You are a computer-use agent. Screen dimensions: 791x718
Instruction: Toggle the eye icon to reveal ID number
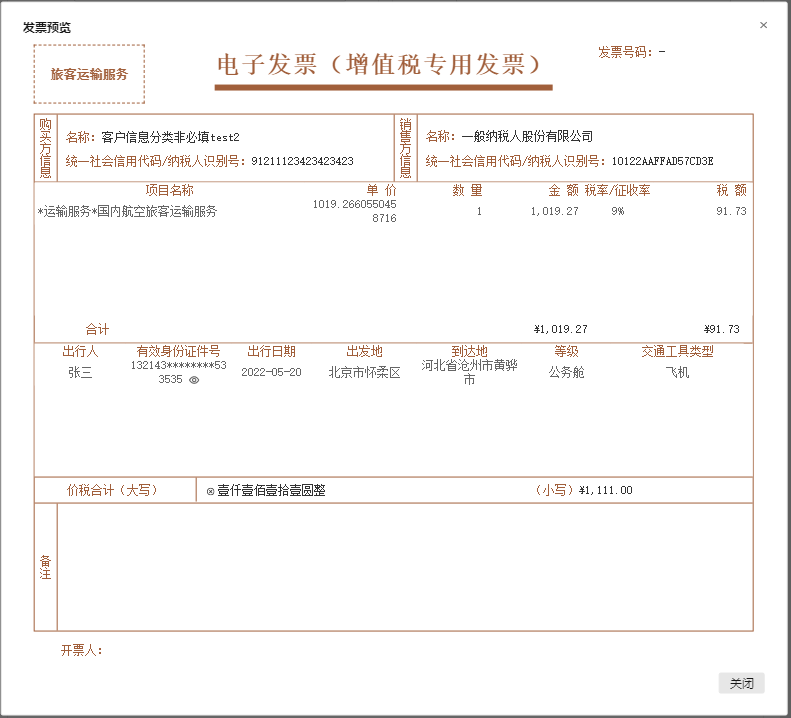[194, 380]
